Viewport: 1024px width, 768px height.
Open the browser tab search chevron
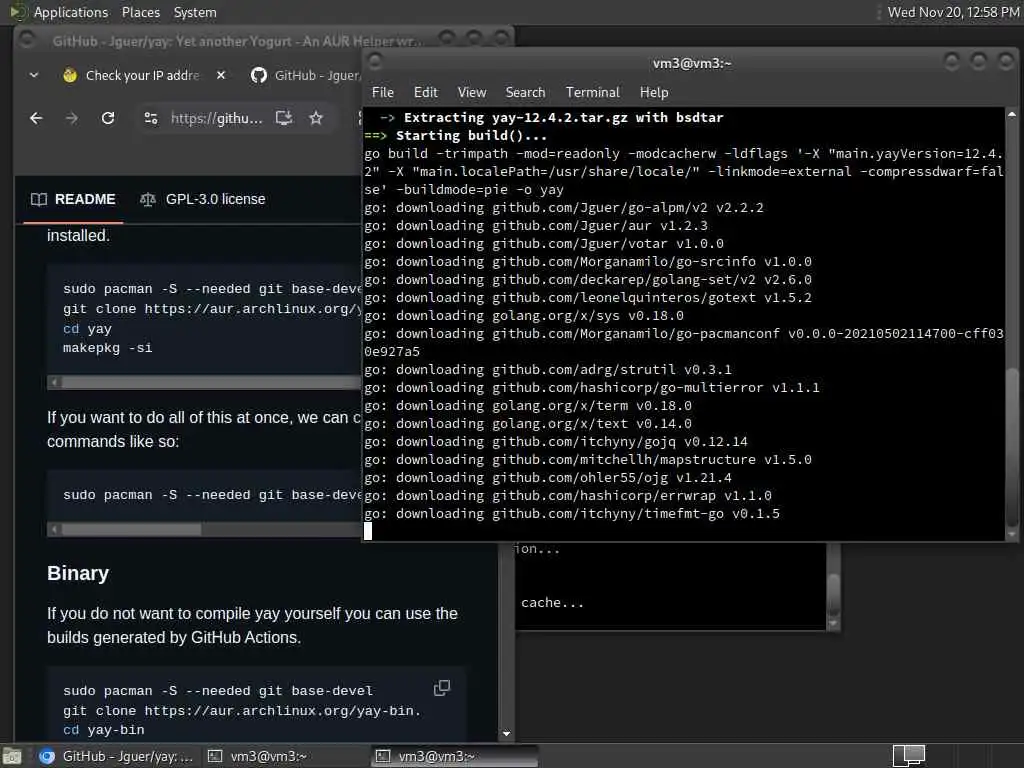(34, 75)
